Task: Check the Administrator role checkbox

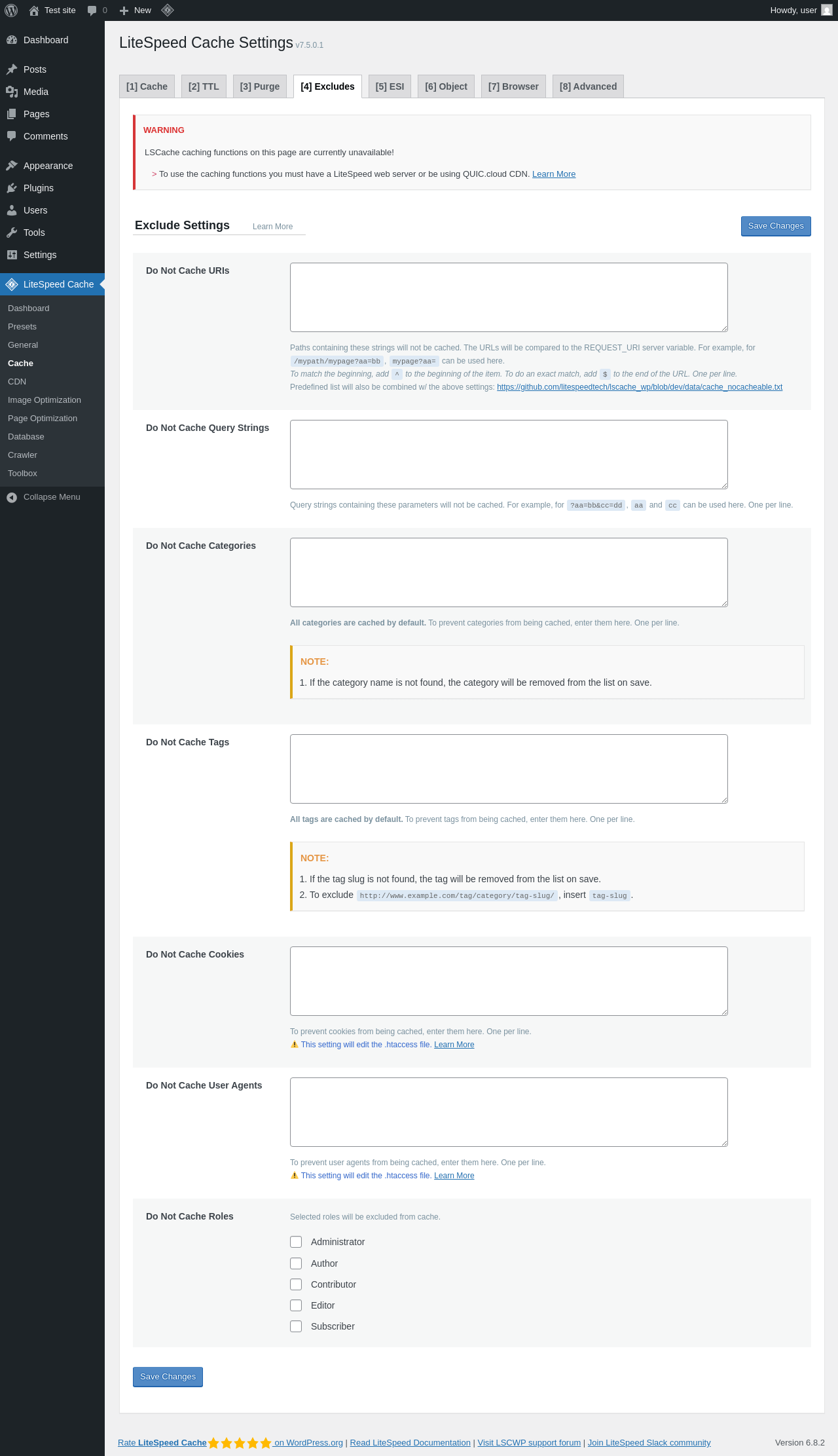Action: click(296, 1242)
